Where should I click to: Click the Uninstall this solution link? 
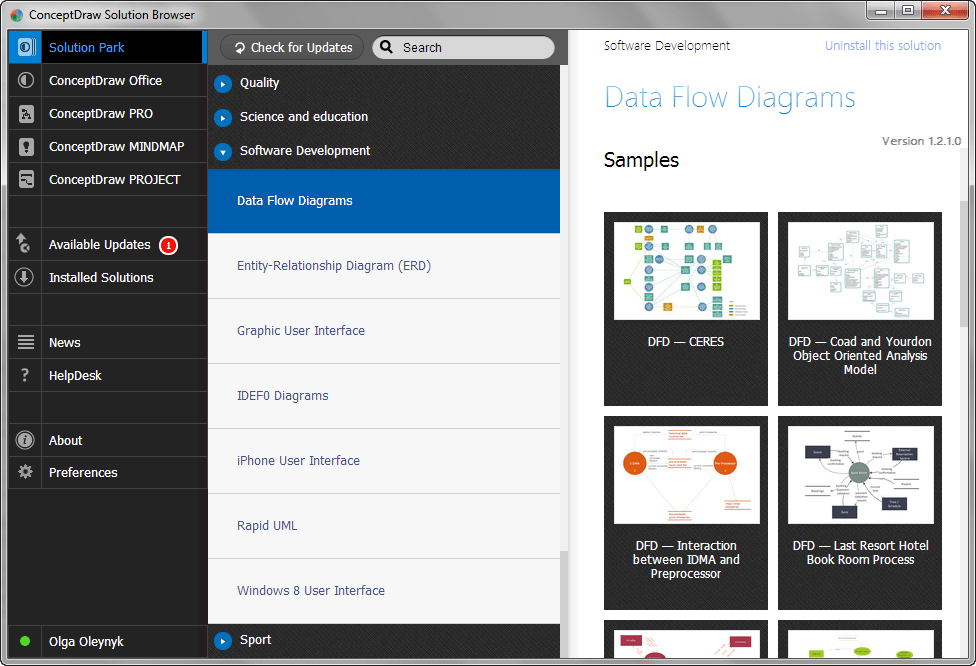pos(882,45)
